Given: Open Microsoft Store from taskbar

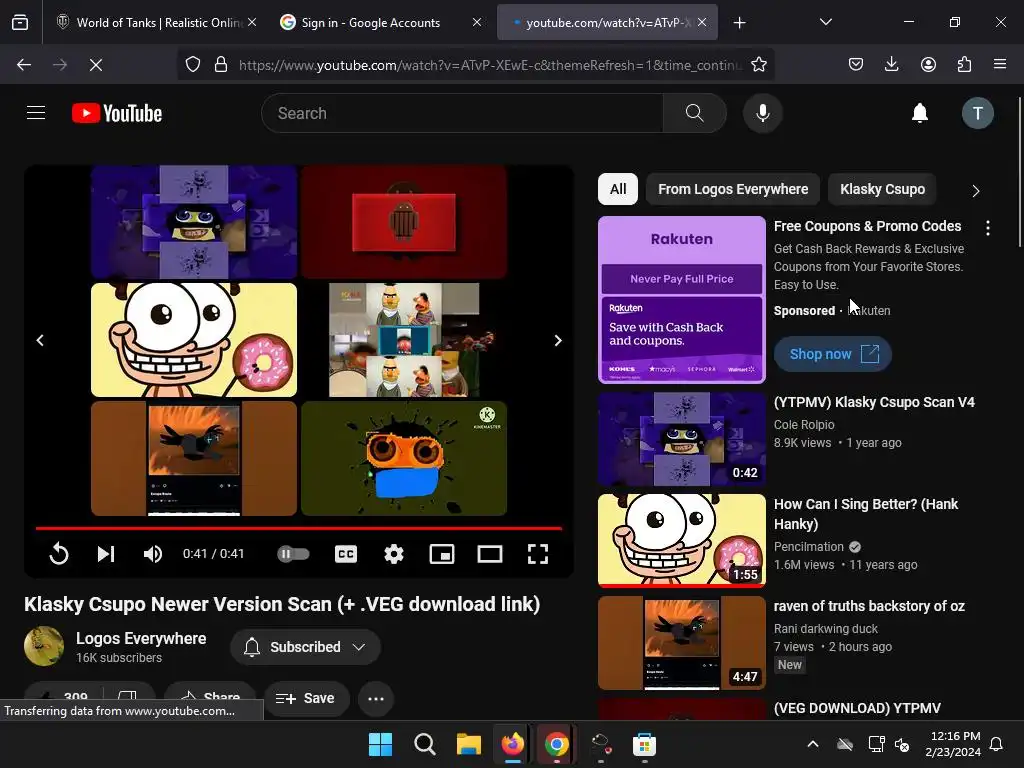Looking at the screenshot, I should [x=644, y=744].
